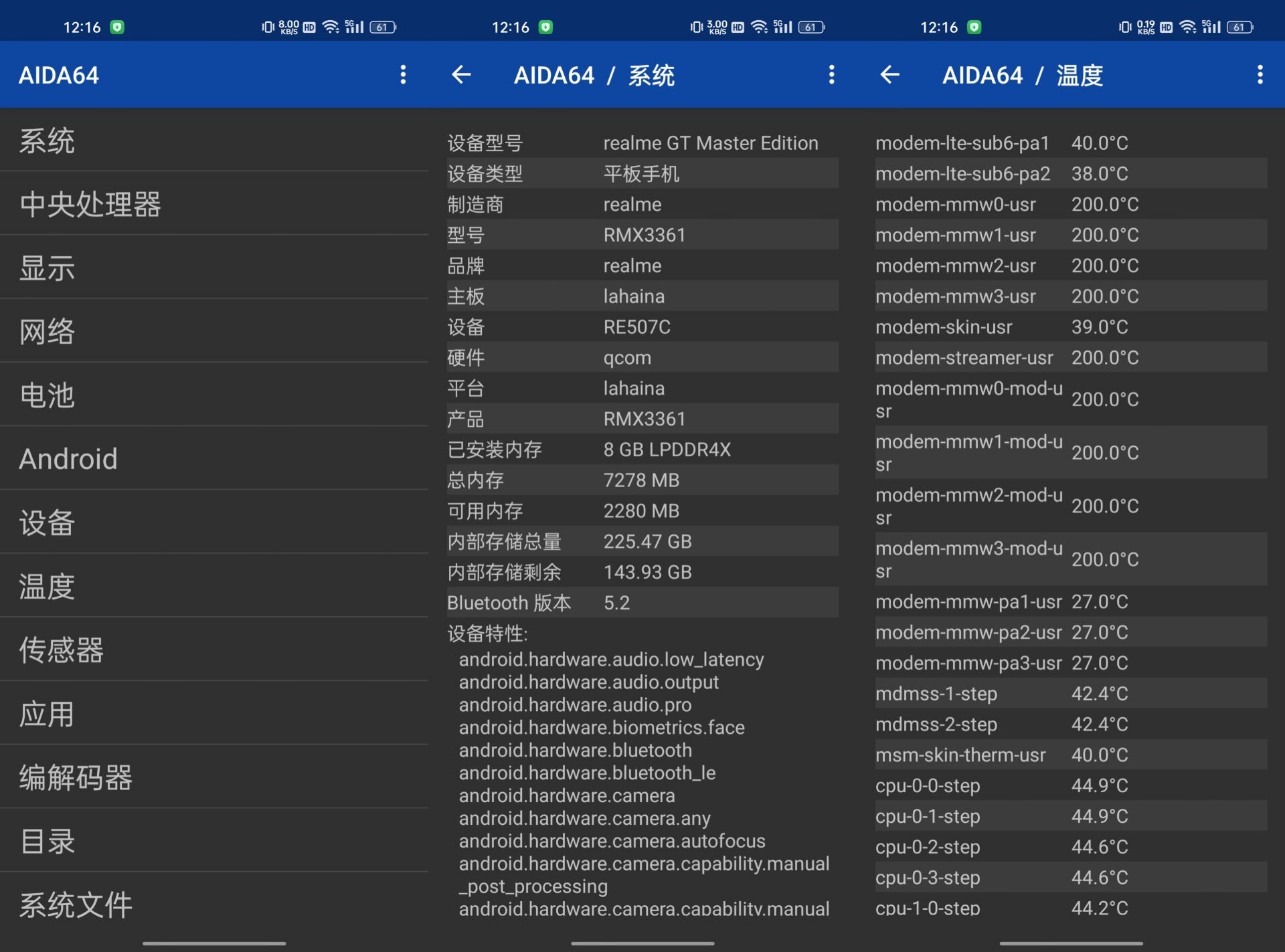Tap vibrate mode icon in left status bar
The image size is (1285, 952).
pyautogui.click(x=268, y=27)
